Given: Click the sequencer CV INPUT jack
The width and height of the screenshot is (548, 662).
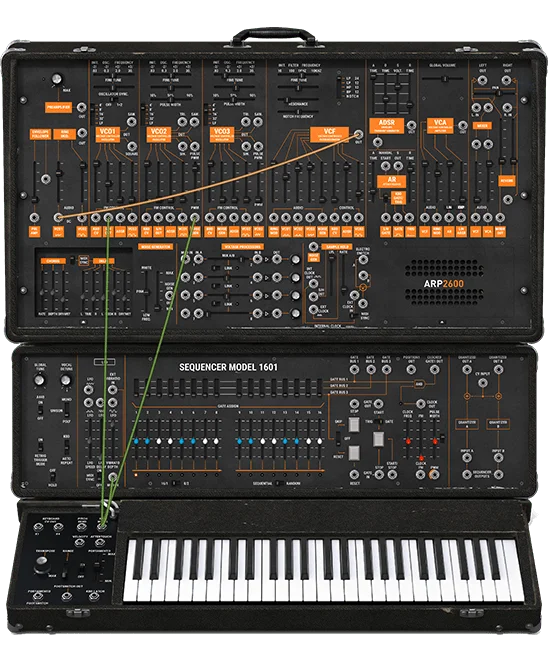Looking at the screenshot, I should [483, 383].
